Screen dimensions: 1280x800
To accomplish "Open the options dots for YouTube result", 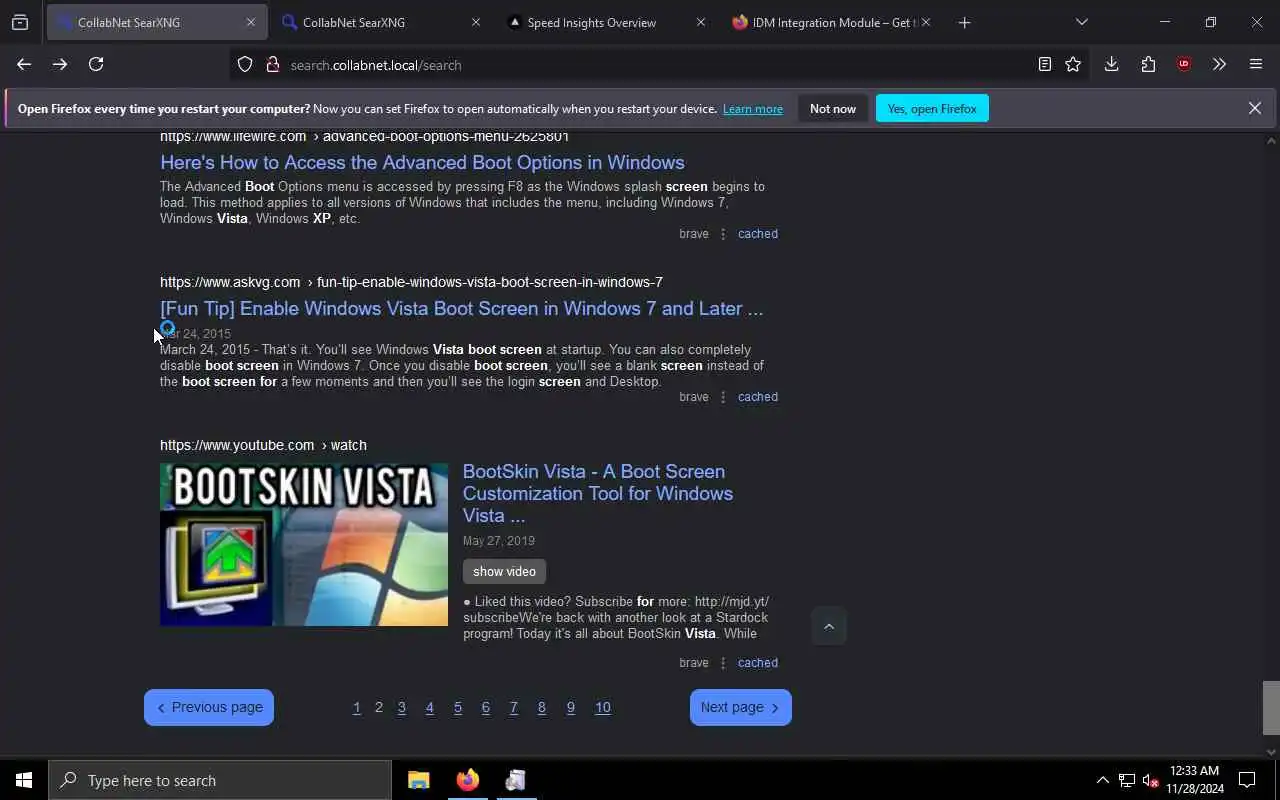I will (x=723, y=663).
